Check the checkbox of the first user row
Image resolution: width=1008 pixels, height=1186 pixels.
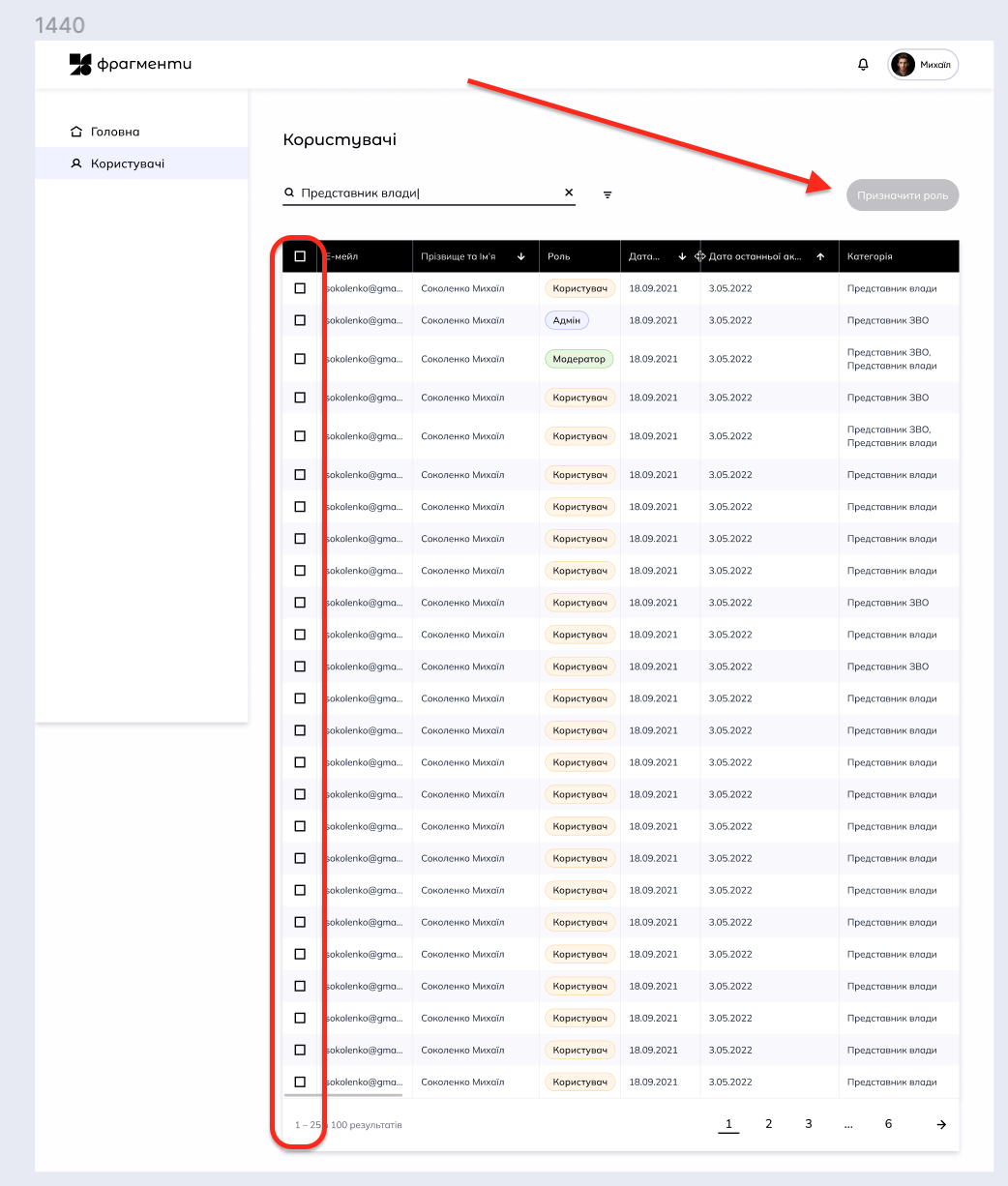tap(300, 287)
